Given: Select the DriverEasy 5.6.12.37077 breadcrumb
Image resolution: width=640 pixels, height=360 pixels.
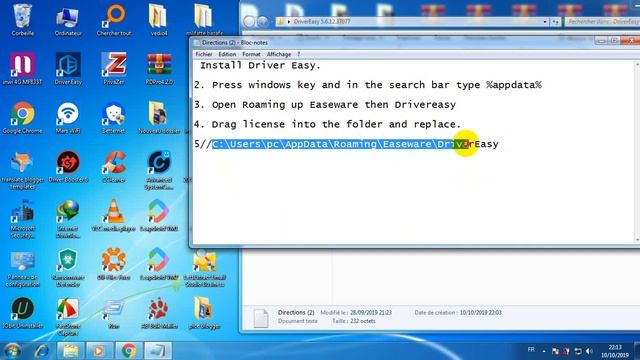Looking at the screenshot, I should coord(322,22).
